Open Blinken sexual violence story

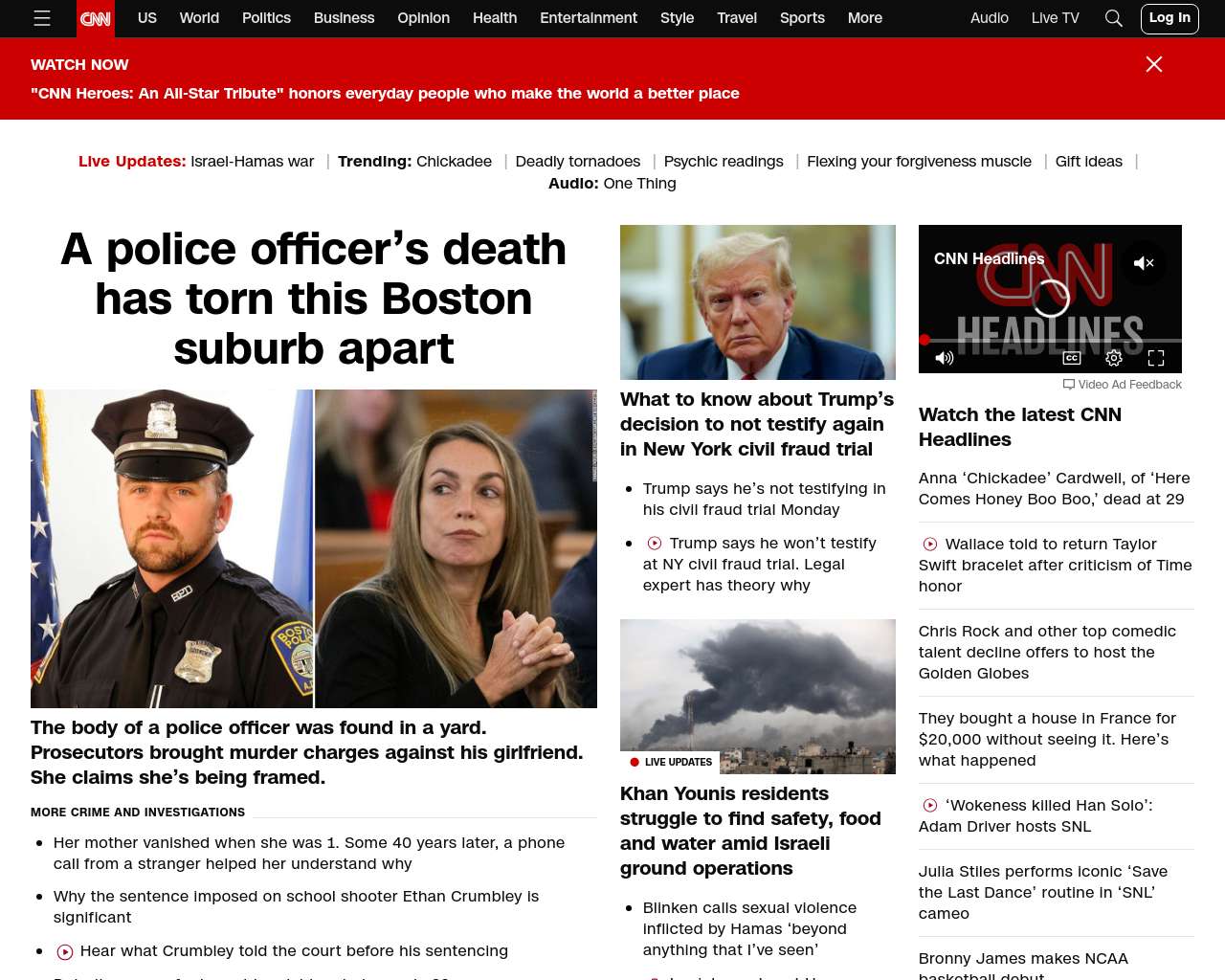(x=749, y=928)
